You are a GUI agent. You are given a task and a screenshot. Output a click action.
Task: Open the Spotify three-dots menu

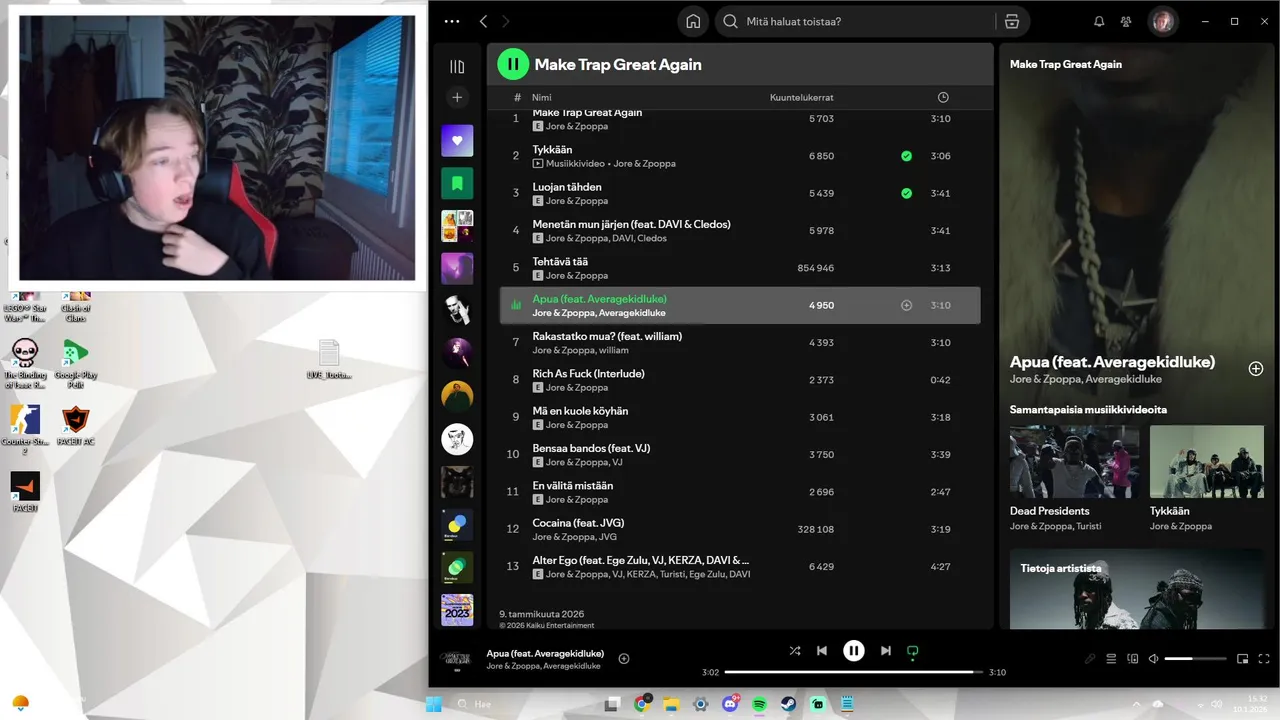point(452,21)
